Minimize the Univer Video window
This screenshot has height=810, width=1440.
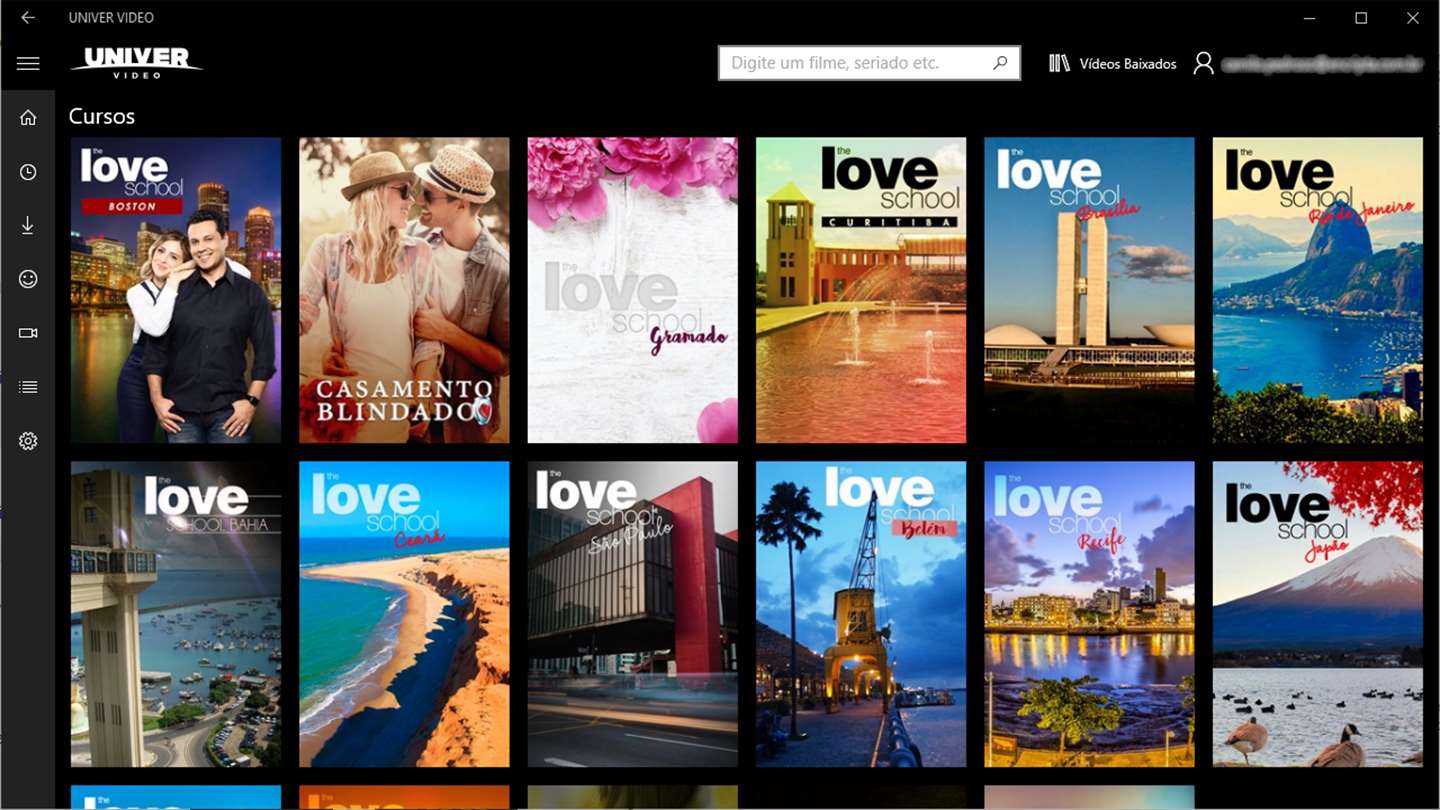pyautogui.click(x=1310, y=18)
